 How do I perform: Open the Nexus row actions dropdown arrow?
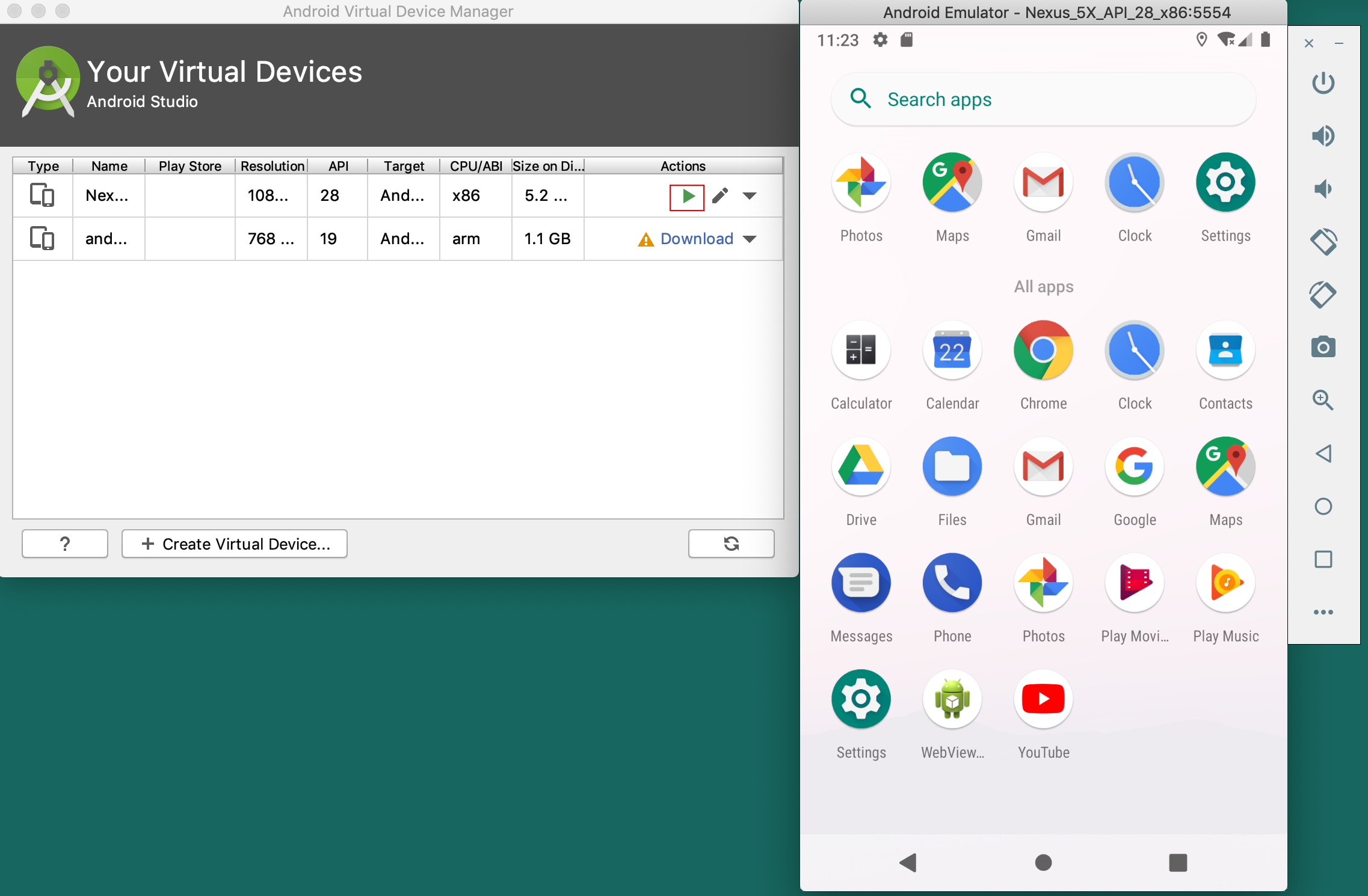(x=750, y=195)
